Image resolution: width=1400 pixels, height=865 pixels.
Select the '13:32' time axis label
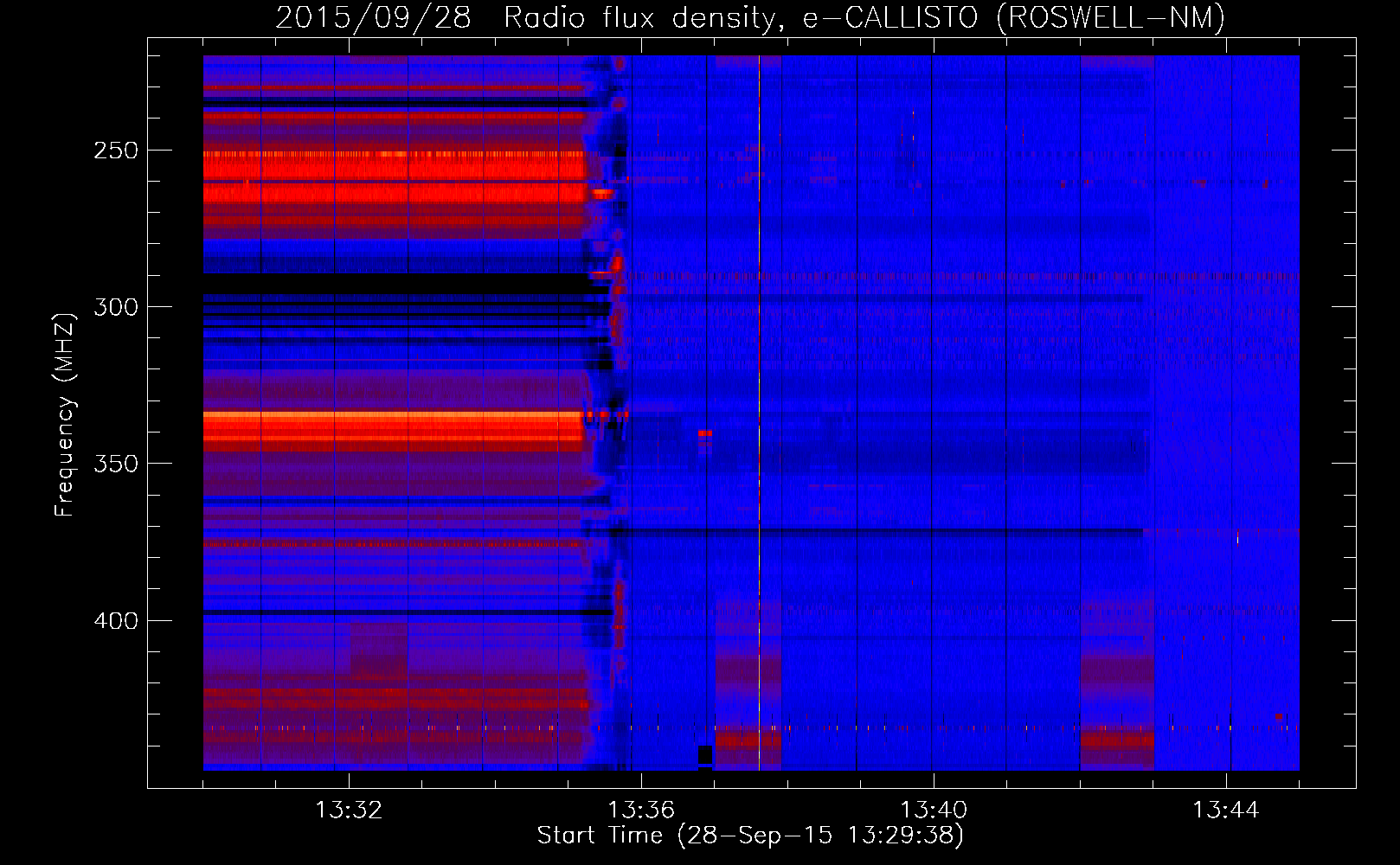click(349, 811)
